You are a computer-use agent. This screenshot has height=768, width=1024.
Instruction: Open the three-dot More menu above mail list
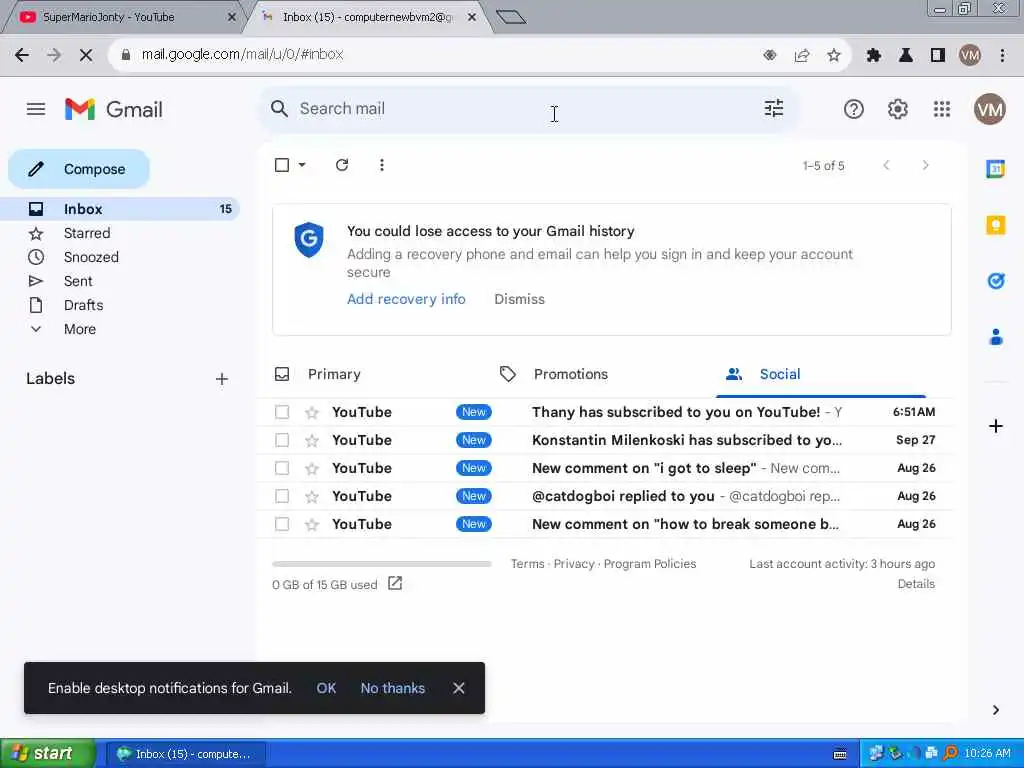point(382,165)
